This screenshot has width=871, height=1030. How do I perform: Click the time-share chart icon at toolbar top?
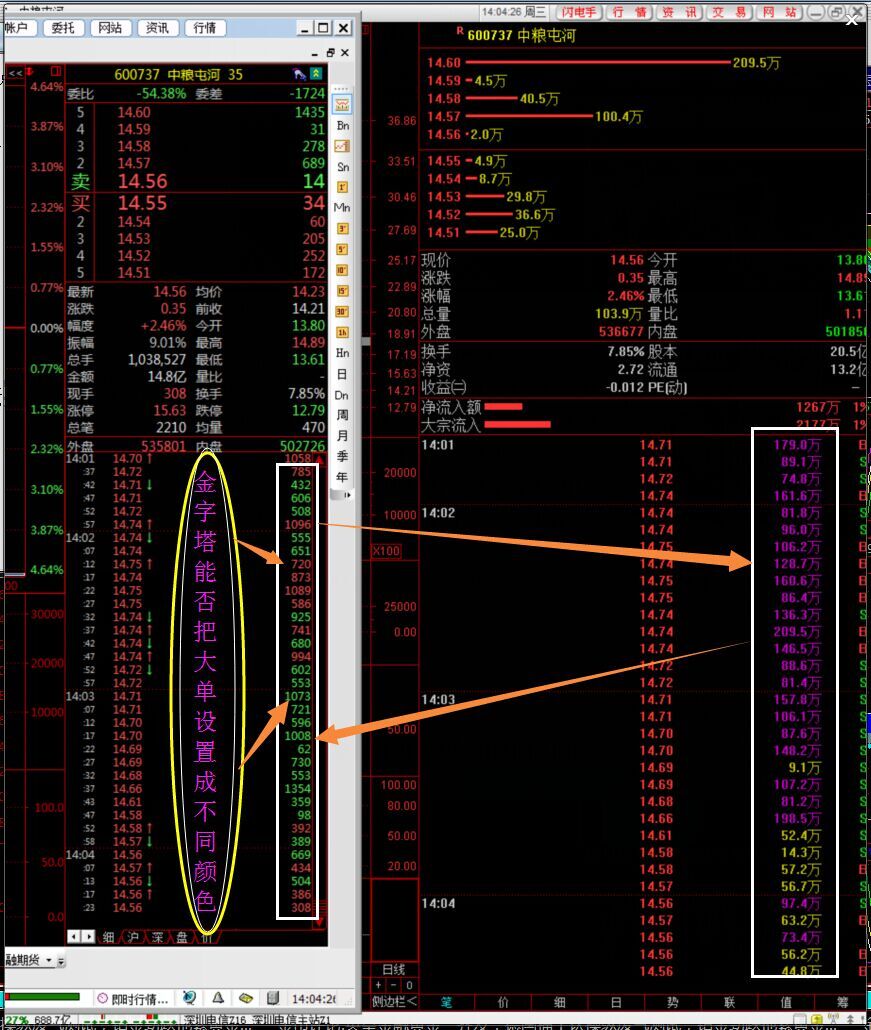click(x=342, y=104)
